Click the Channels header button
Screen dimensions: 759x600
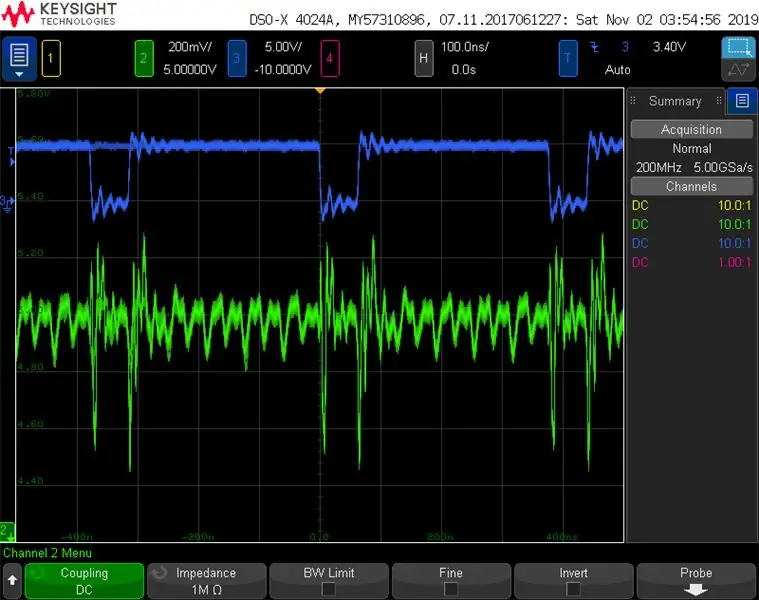tap(691, 186)
